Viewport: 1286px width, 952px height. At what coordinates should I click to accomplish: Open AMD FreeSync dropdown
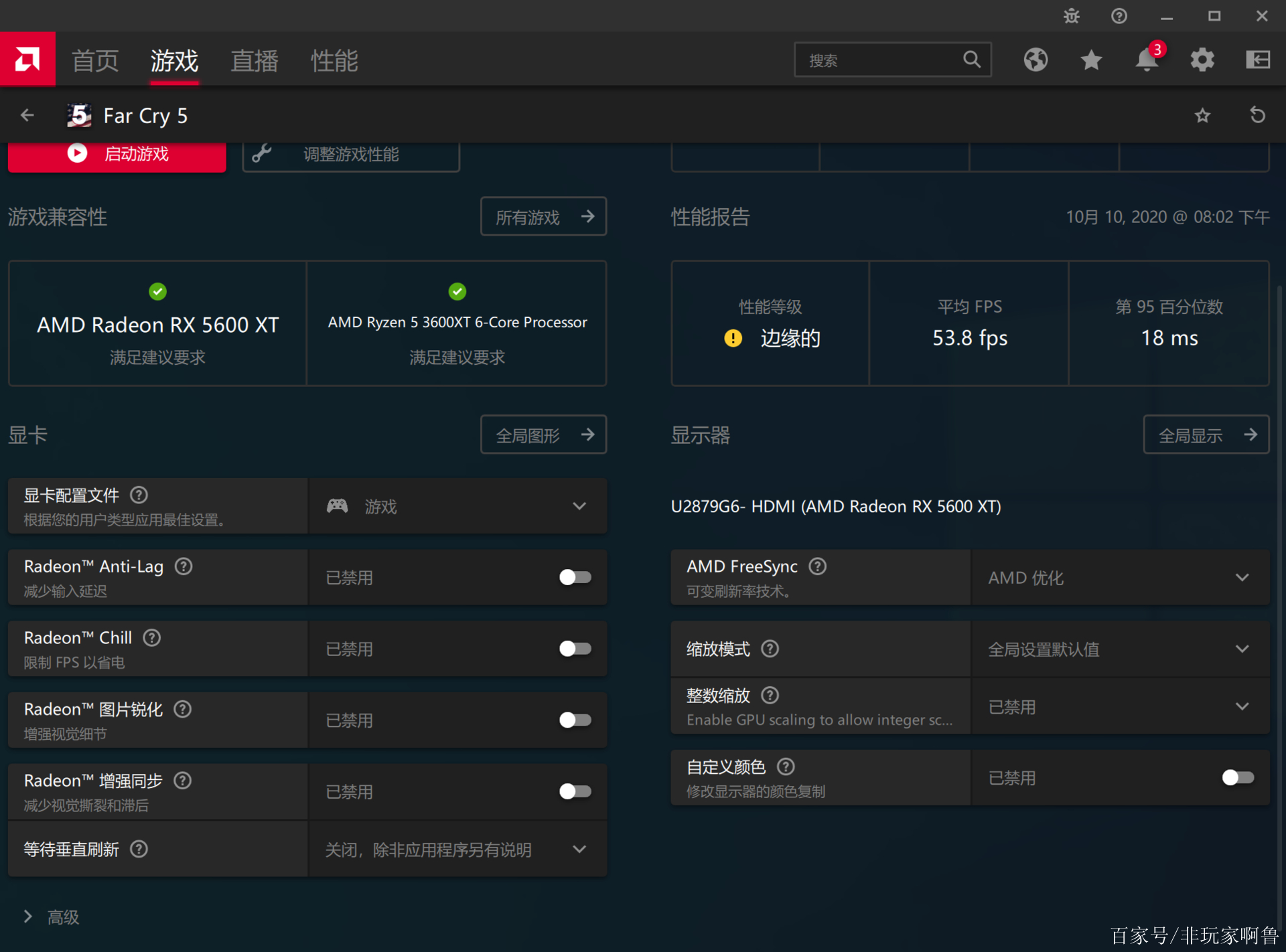click(1119, 577)
